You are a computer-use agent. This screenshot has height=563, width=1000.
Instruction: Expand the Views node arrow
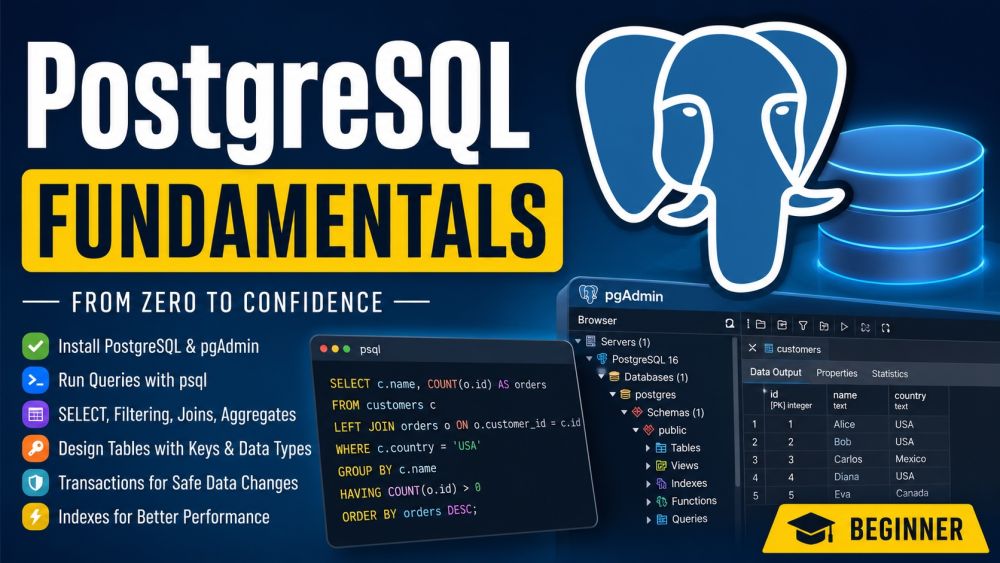tap(648, 466)
